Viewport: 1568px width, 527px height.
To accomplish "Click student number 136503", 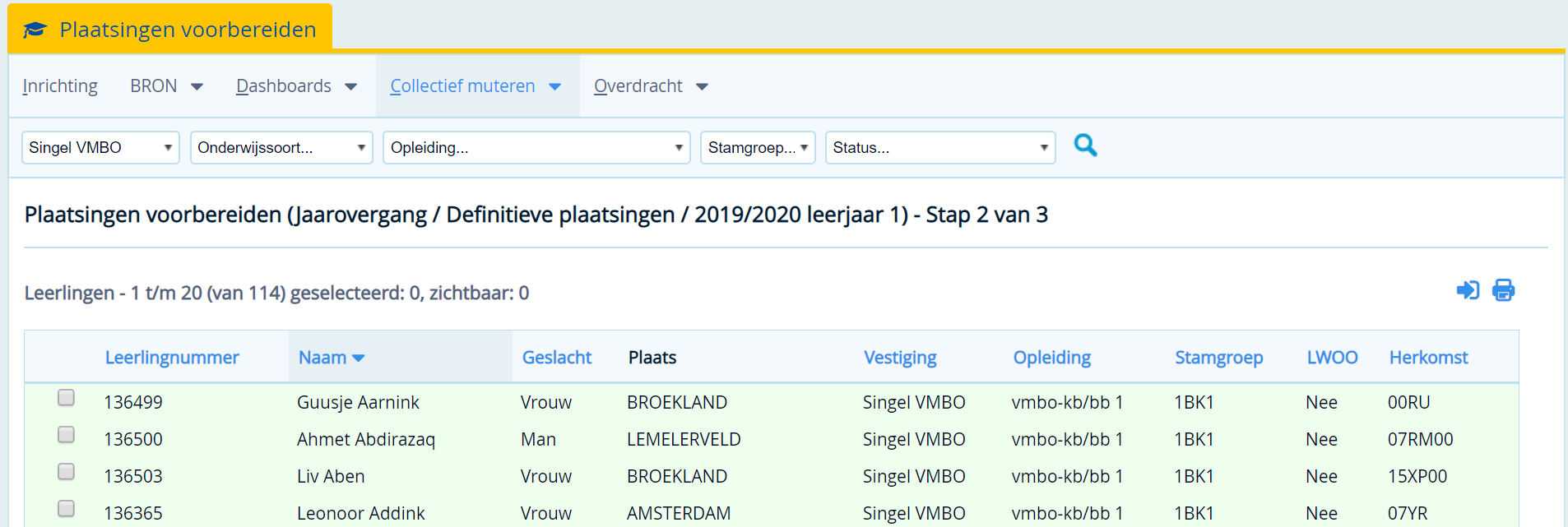I will (x=133, y=477).
